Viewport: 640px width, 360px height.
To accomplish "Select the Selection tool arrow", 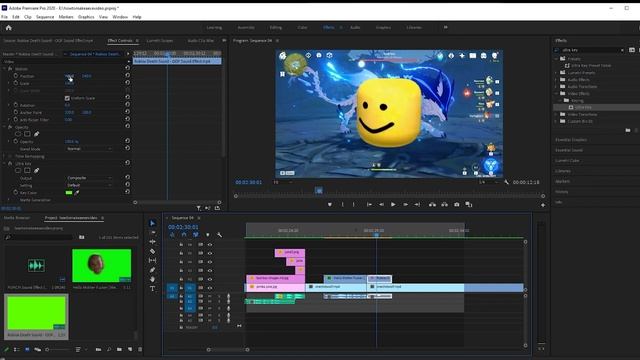I will tap(152, 223).
